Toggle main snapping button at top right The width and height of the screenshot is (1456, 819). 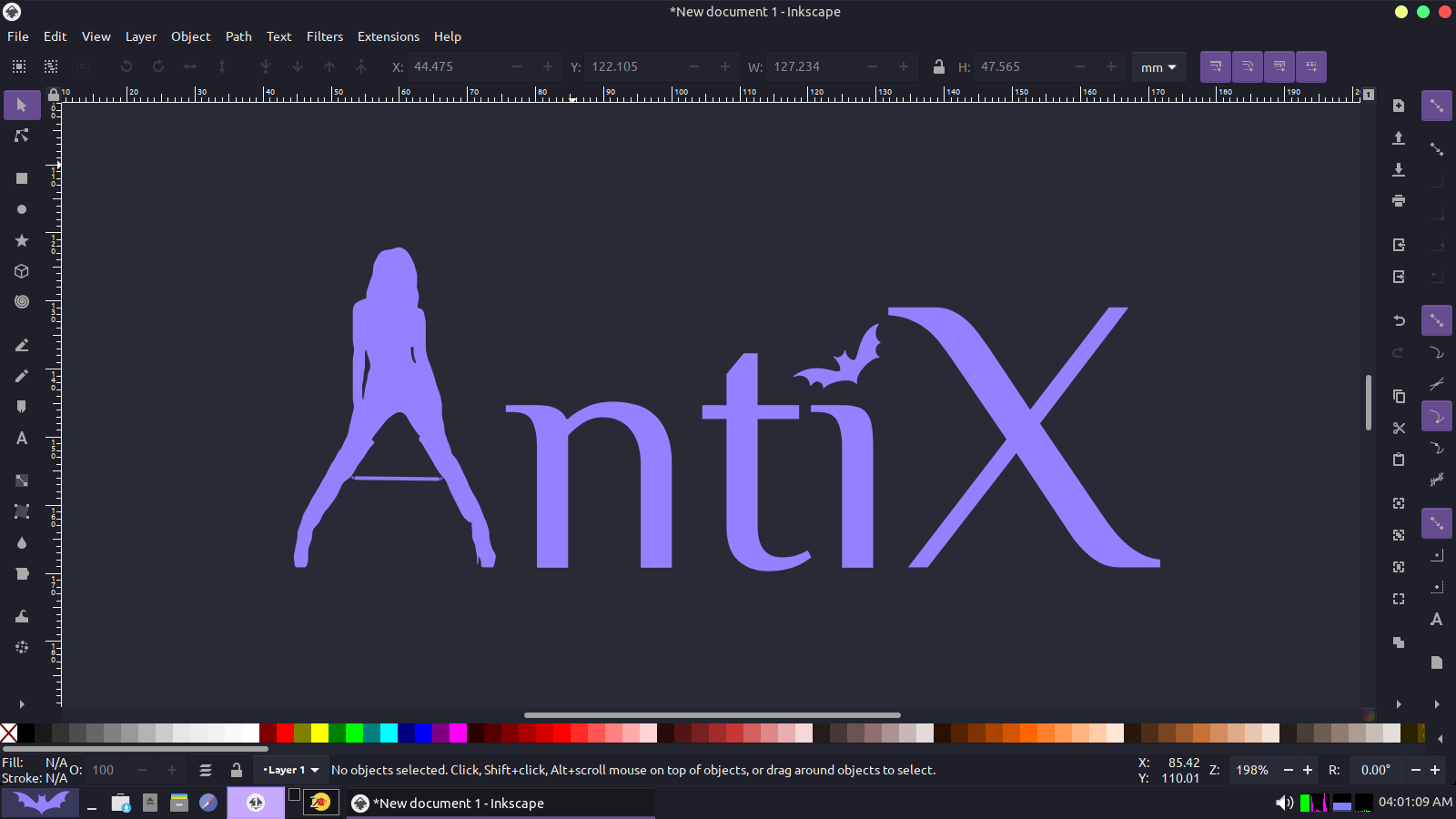1437,106
